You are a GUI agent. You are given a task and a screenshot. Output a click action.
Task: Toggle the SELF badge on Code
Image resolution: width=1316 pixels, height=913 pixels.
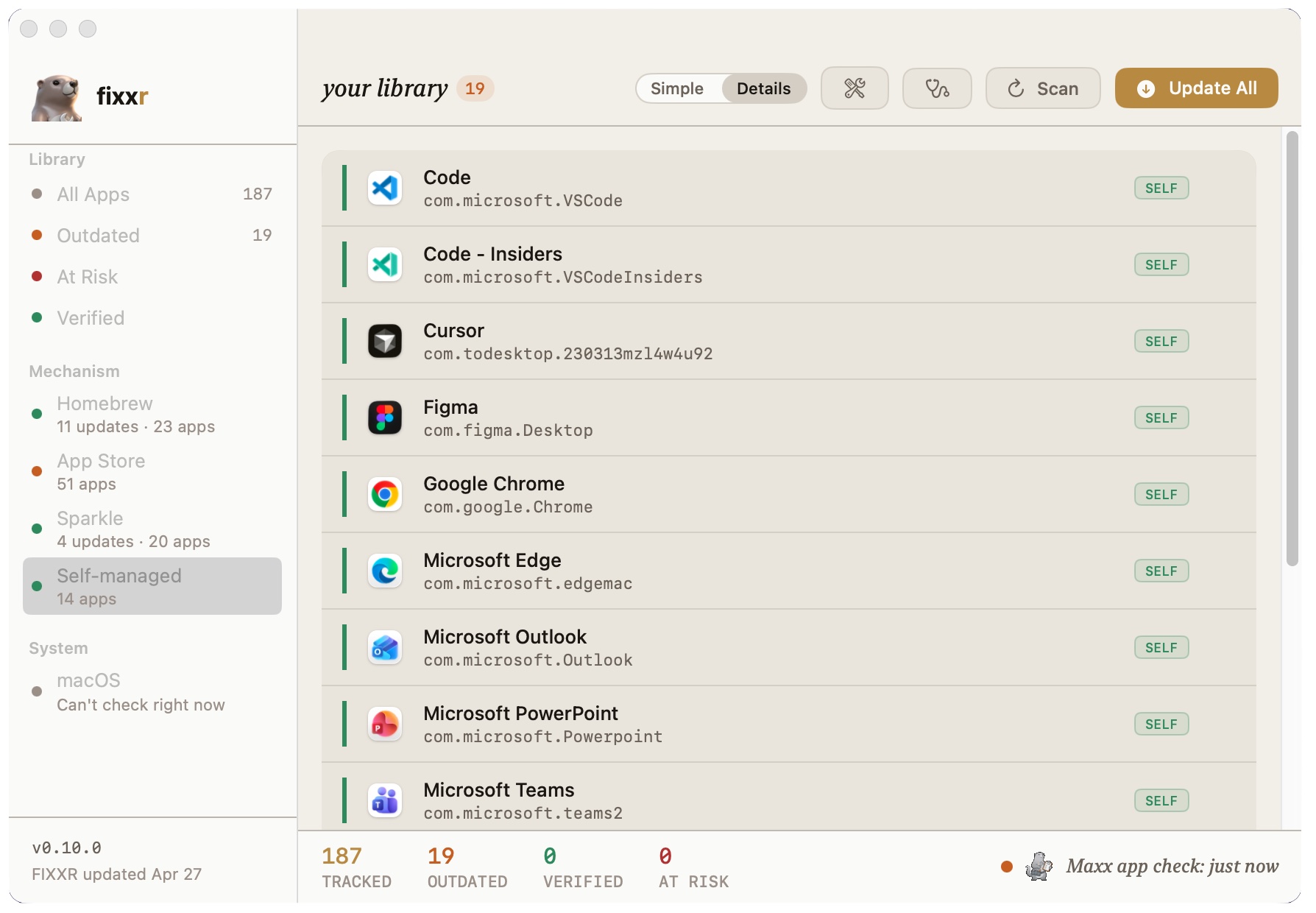(x=1161, y=188)
